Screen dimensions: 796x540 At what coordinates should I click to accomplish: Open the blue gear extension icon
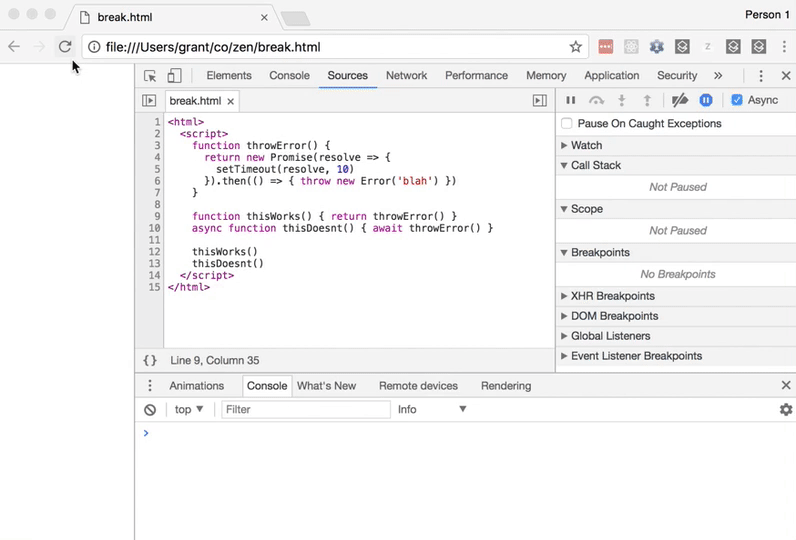(x=656, y=47)
